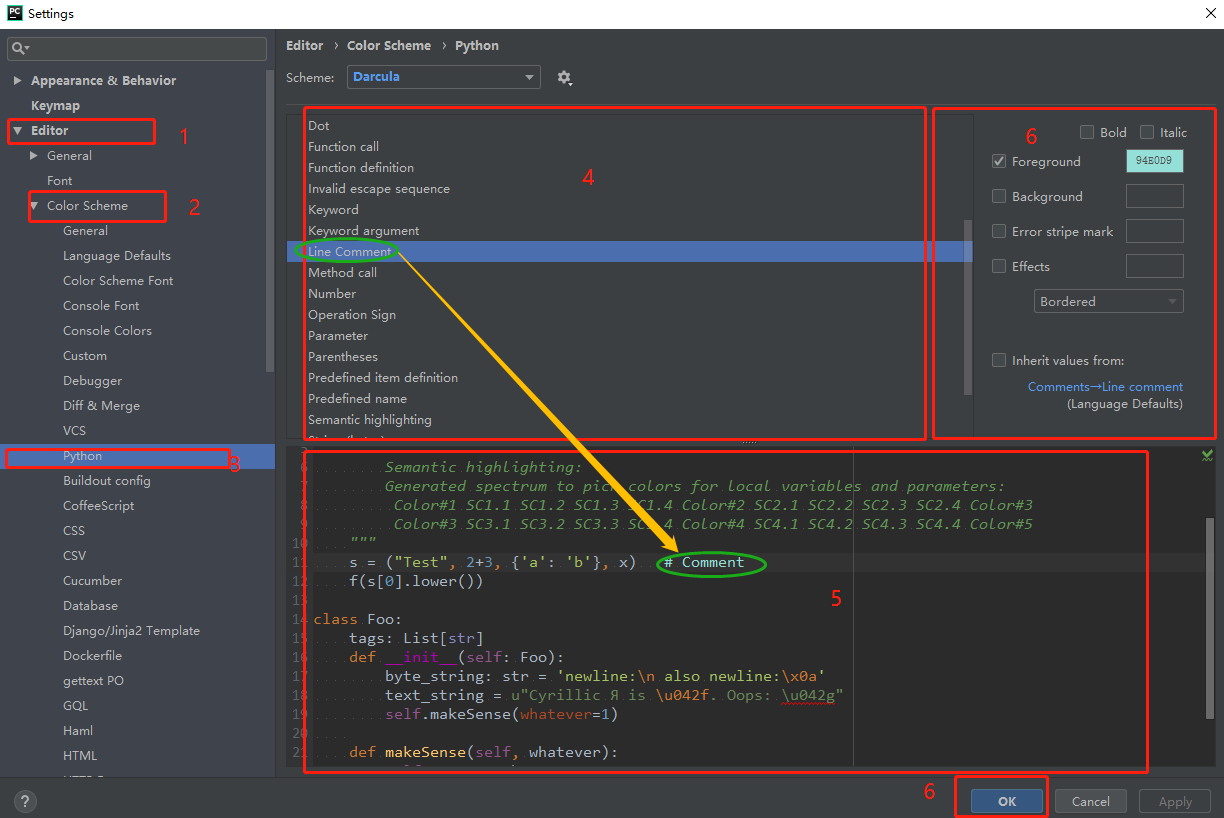Click the Apply button
The height and width of the screenshot is (818, 1224).
click(x=1175, y=801)
